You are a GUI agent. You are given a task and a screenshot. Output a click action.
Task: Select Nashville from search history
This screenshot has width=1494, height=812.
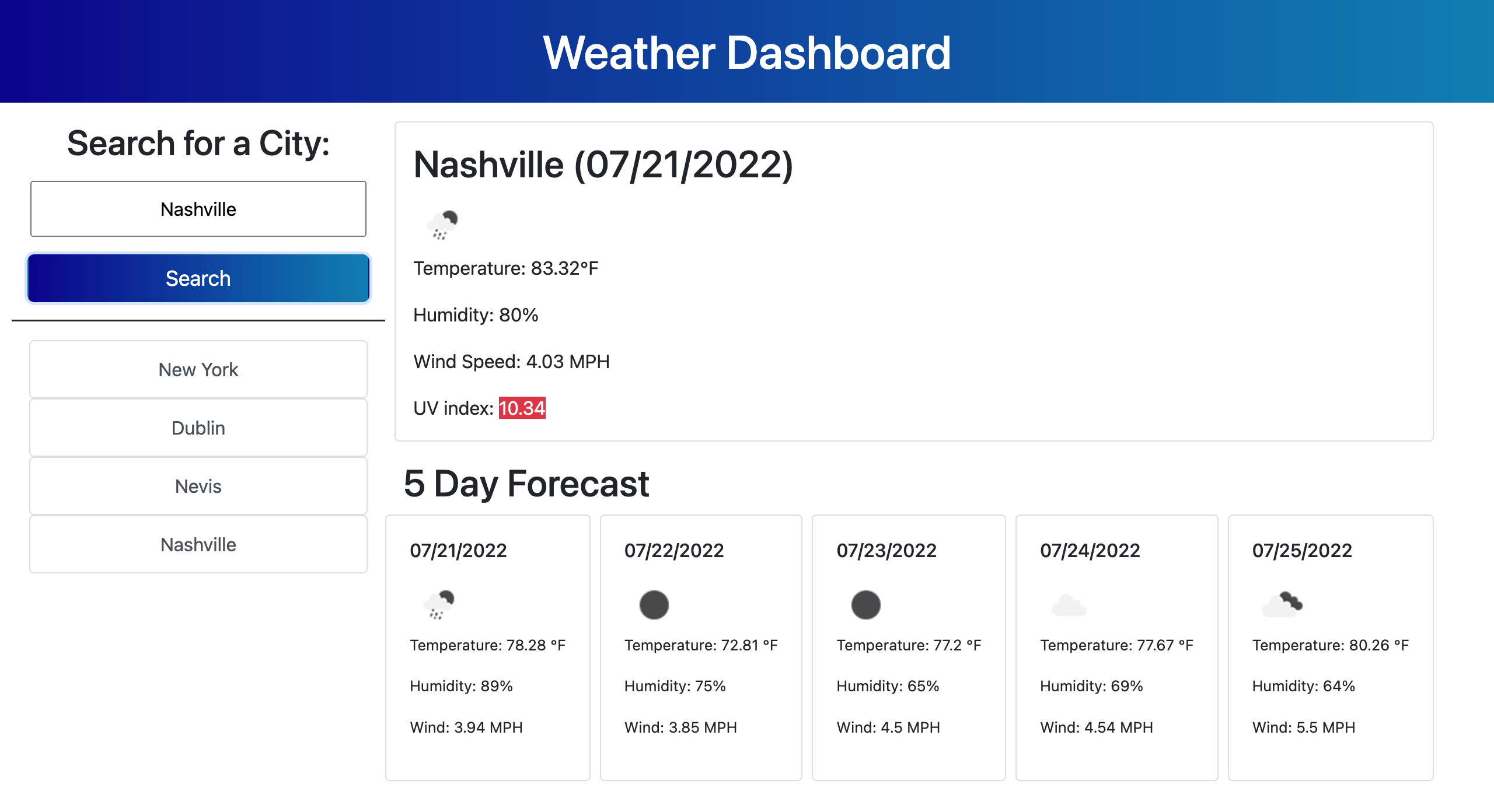198,544
